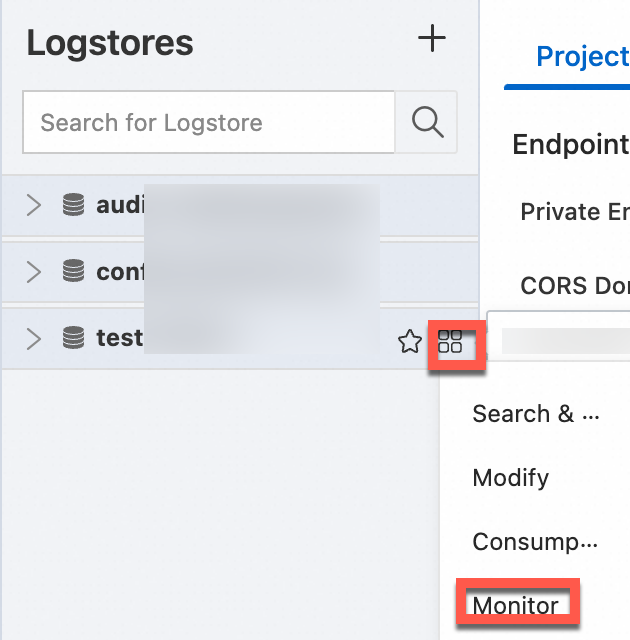
Task: Open the Consump... menu entry
Action: tap(535, 542)
